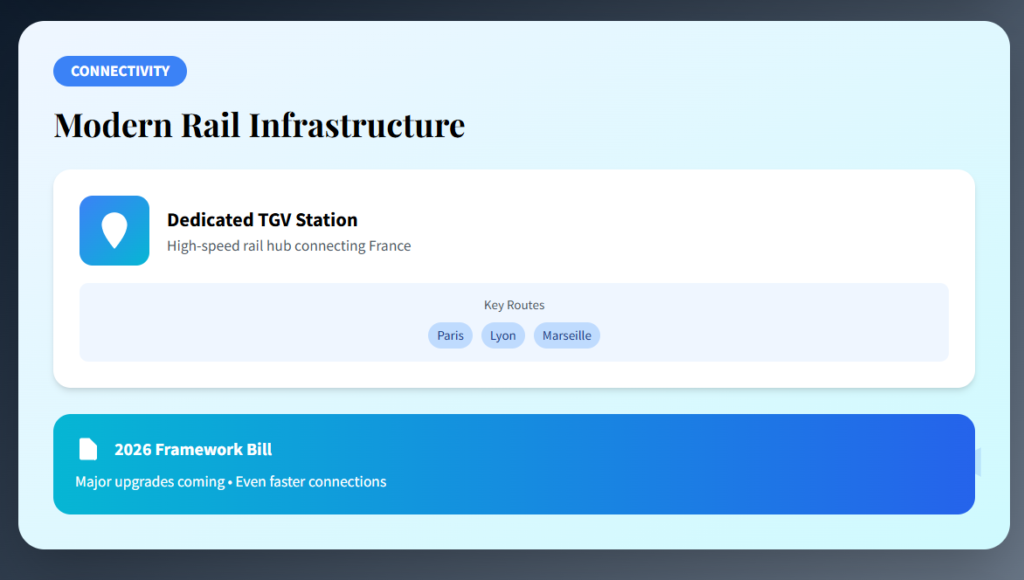Click the location pin icon tile
This screenshot has height=580, width=1024.
[x=114, y=230]
